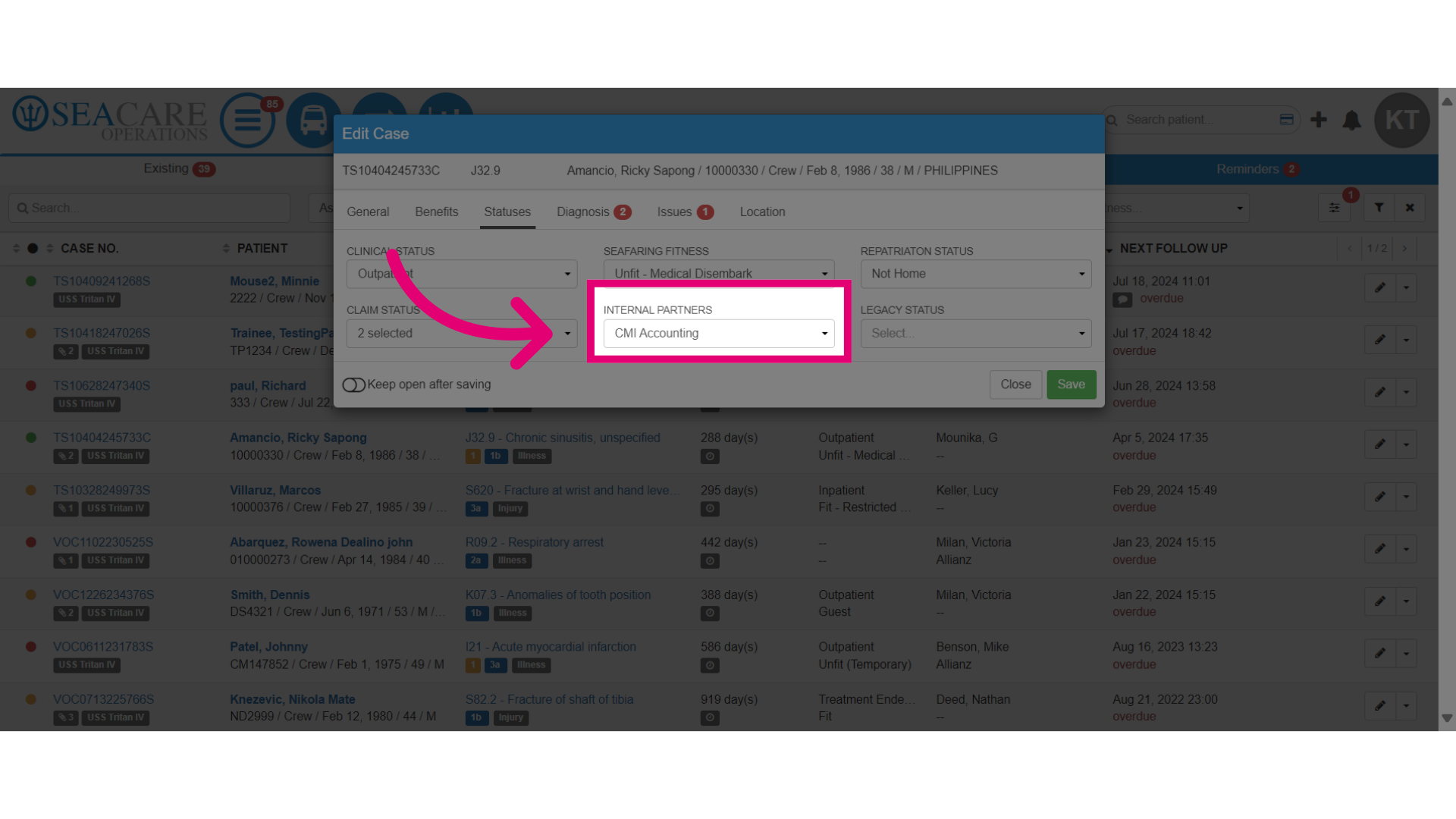The height and width of the screenshot is (819, 1456).
Task: Expand row actions arrow for Knezevic
Action: pos(1407,706)
